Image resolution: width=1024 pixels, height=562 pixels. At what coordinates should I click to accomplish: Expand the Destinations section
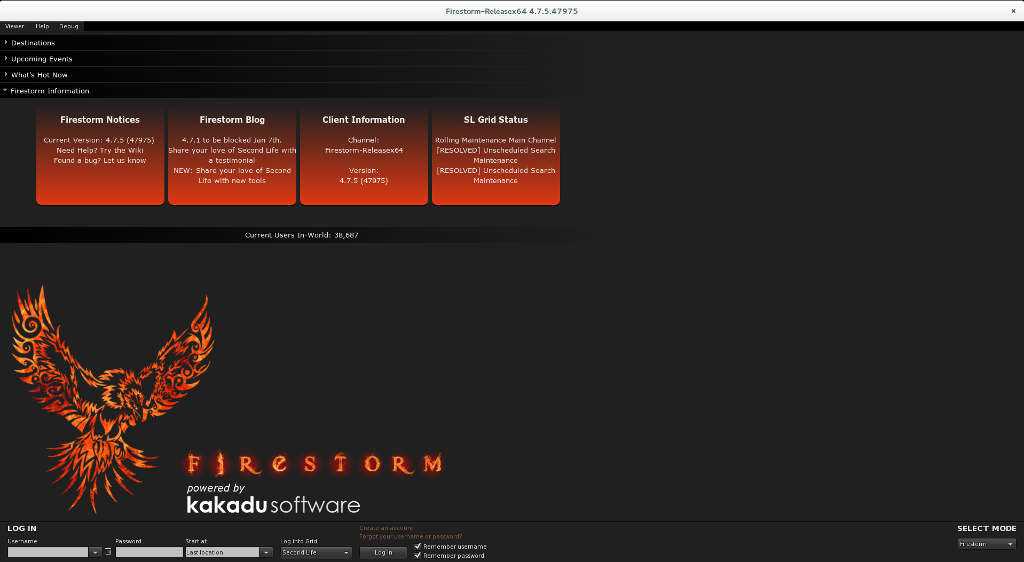pyautogui.click(x=33, y=43)
